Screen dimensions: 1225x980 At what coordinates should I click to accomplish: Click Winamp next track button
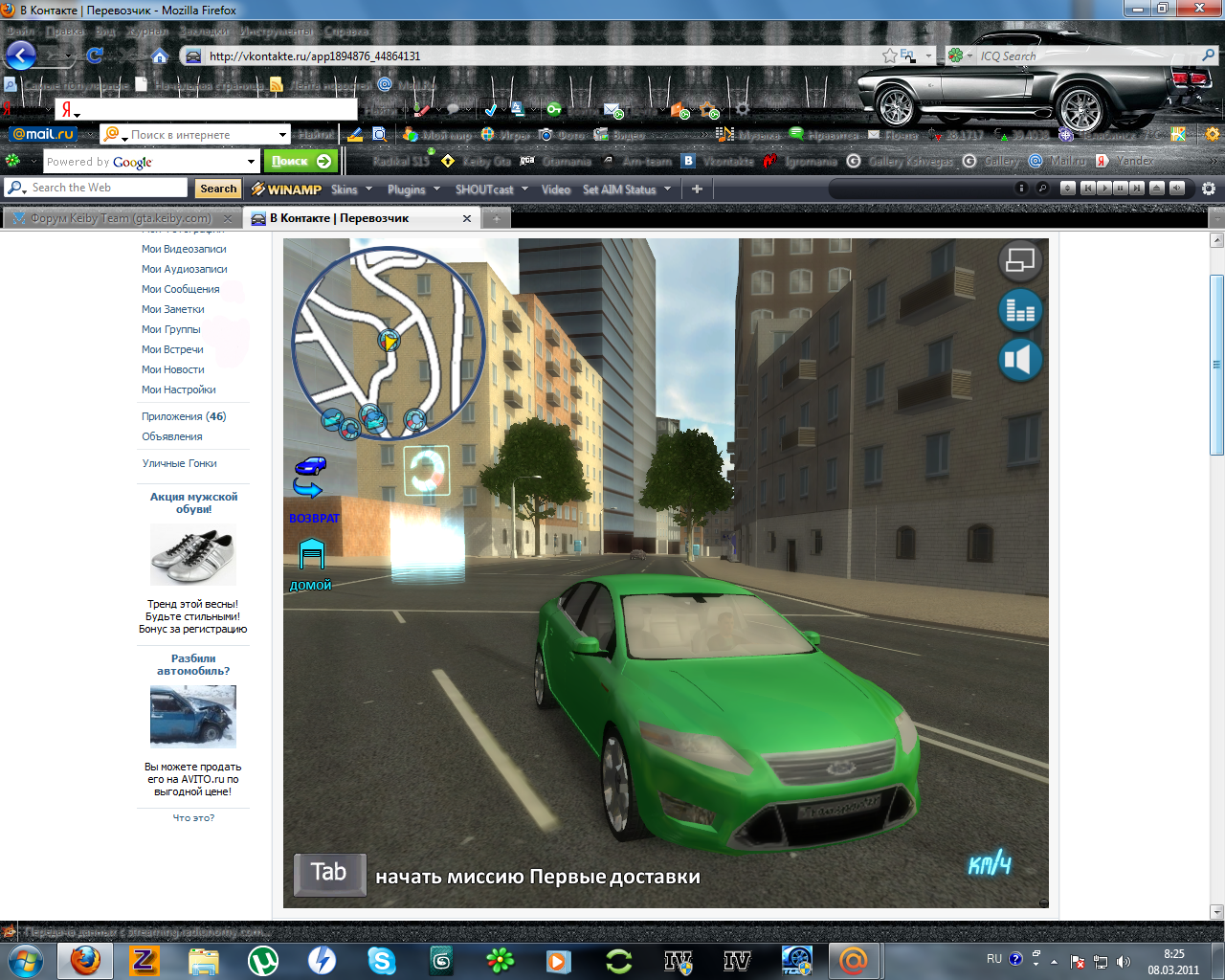1136,189
